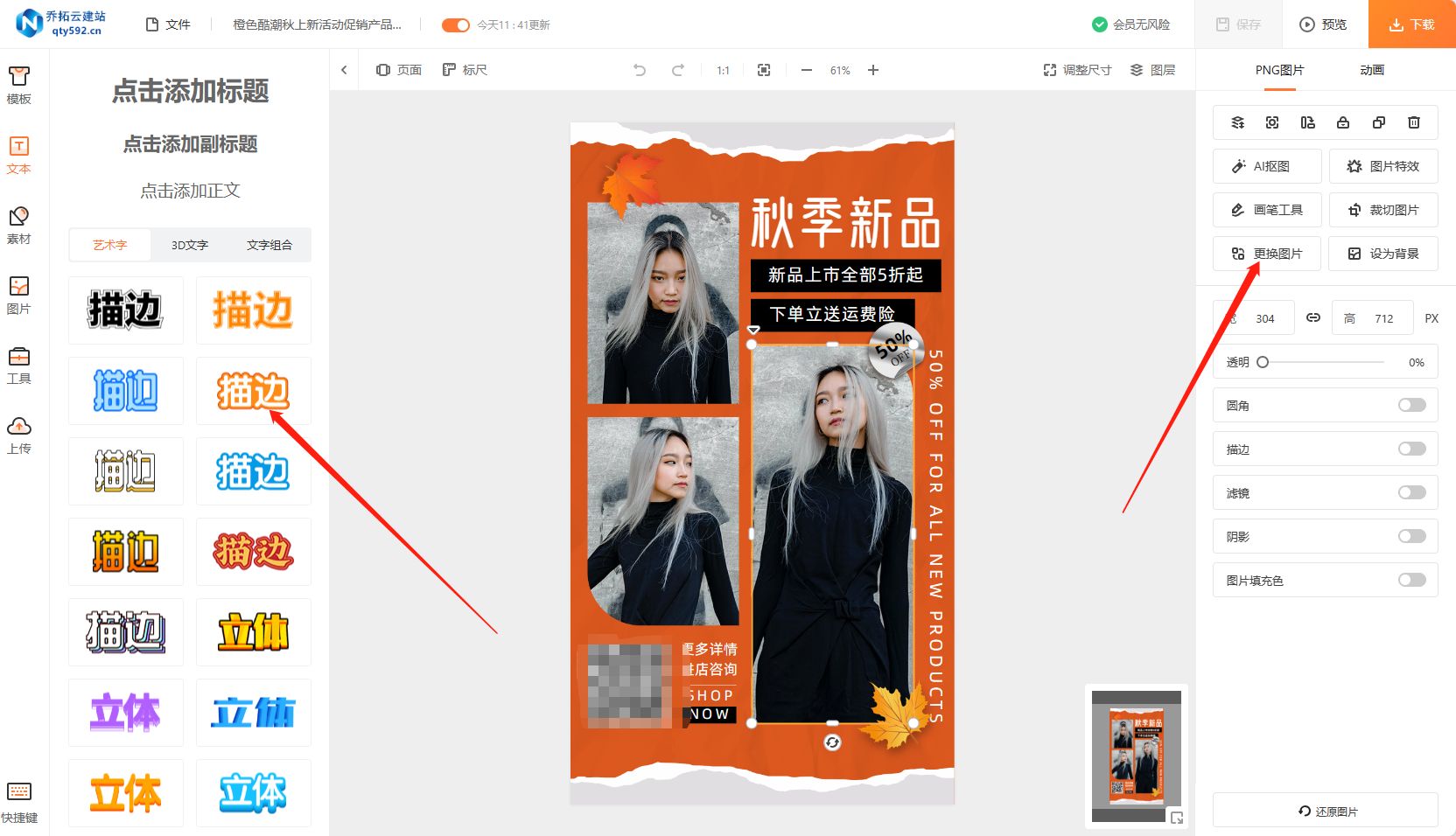Duplicate the selected image with copy icon
1456x836 pixels.
click(x=1379, y=122)
